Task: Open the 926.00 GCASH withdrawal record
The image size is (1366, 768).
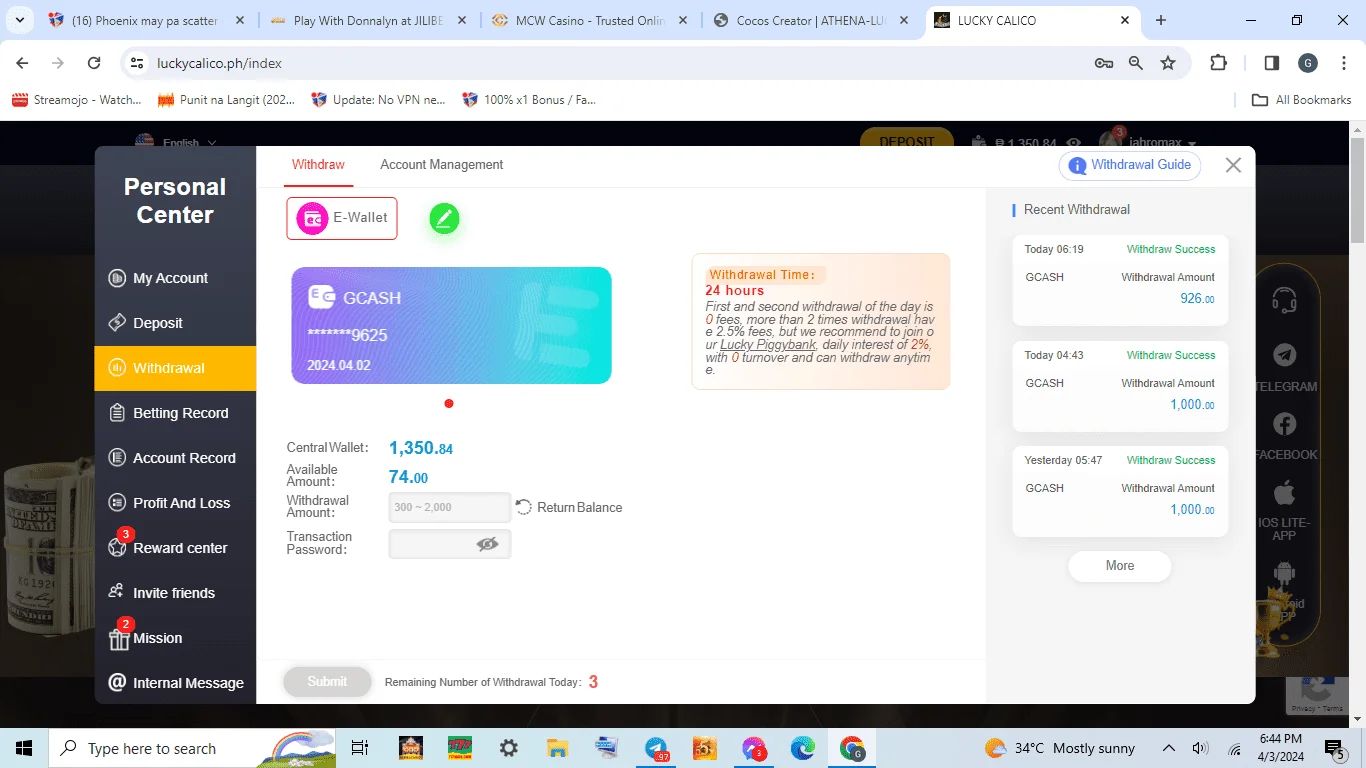Action: coord(1120,280)
